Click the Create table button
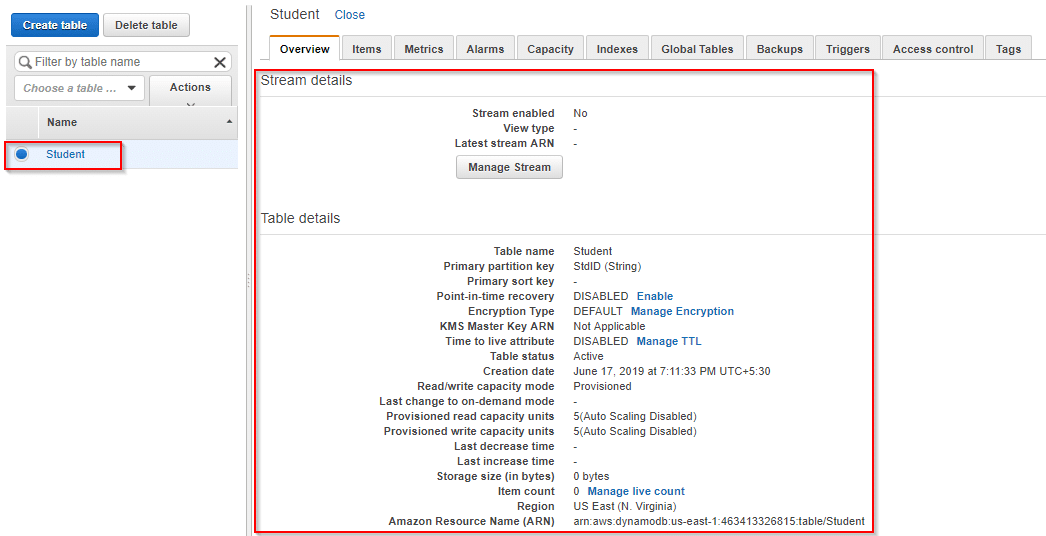The height and width of the screenshot is (536, 1046). pyautogui.click(x=55, y=25)
